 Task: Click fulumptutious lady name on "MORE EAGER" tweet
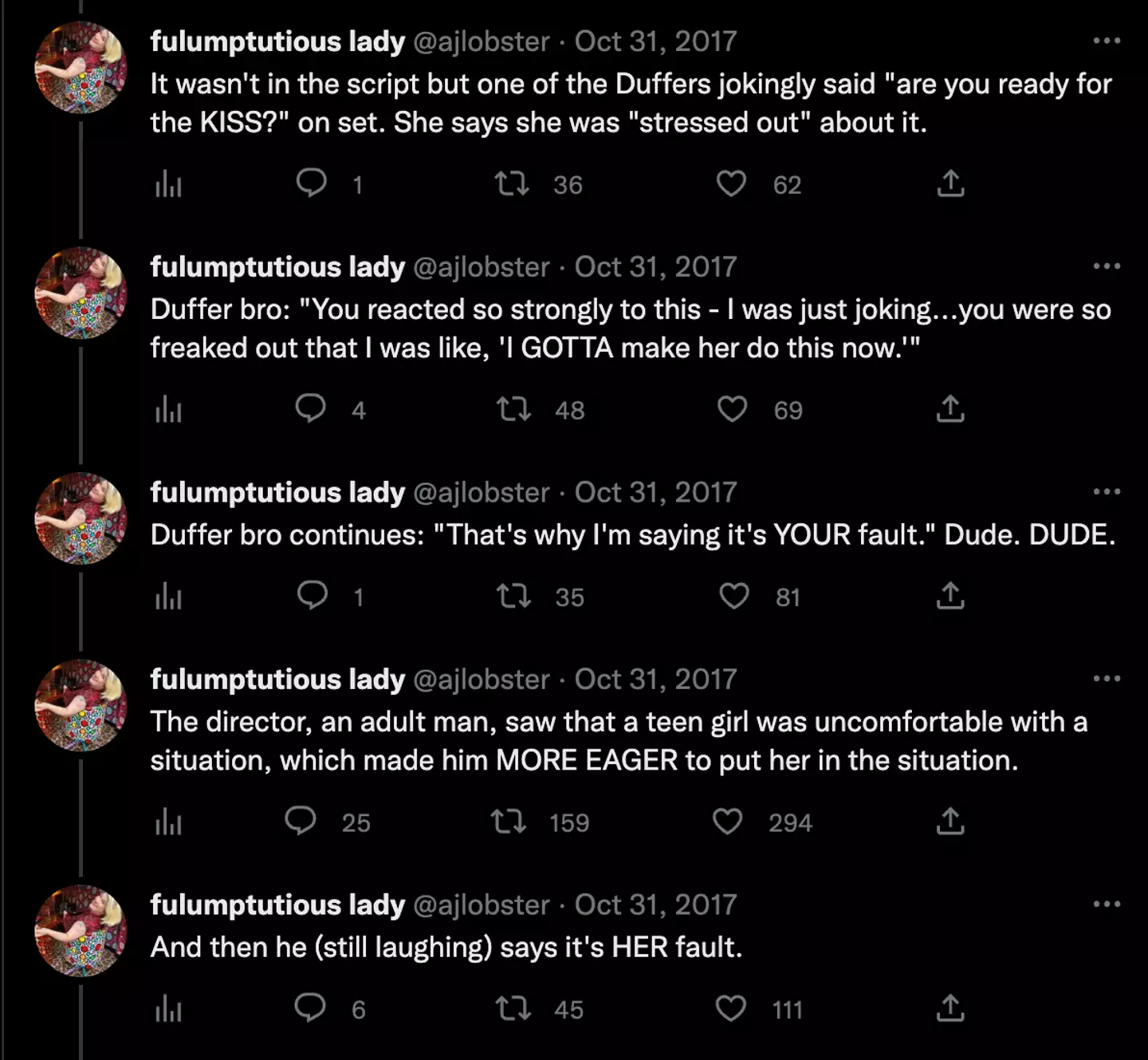pos(277,679)
